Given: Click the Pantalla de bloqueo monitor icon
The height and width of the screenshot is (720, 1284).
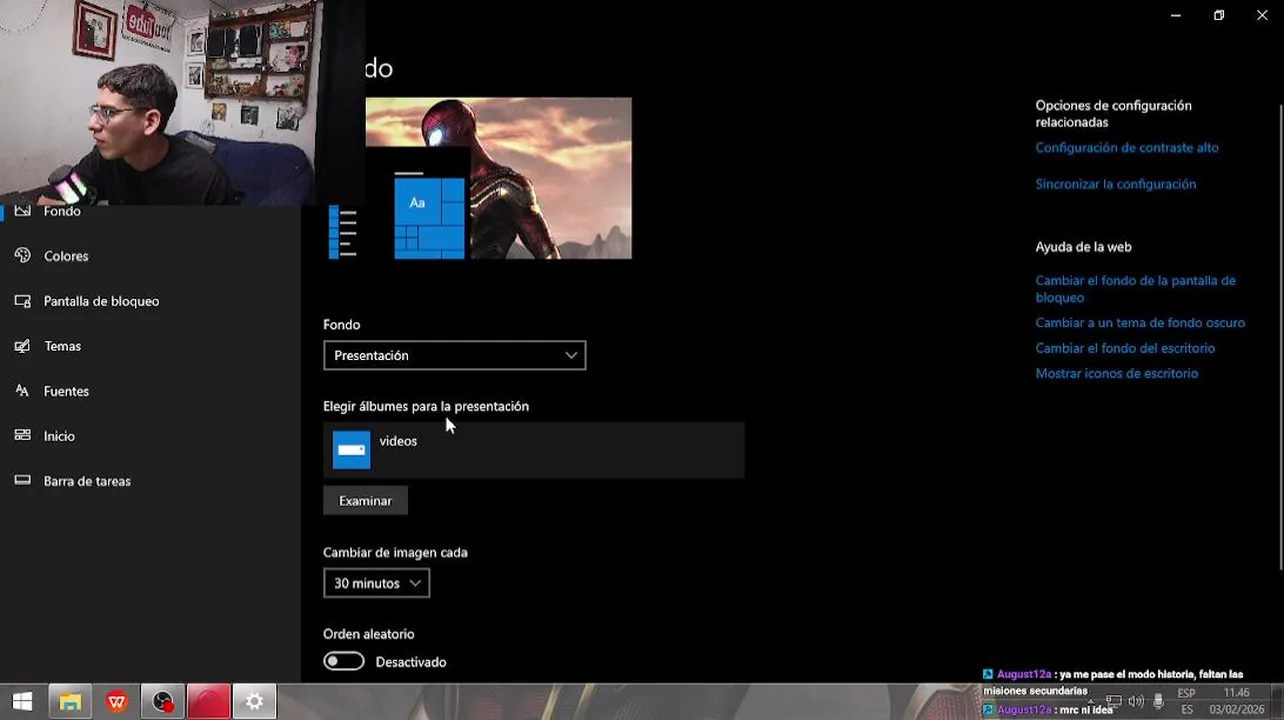Looking at the screenshot, I should pos(22,301).
